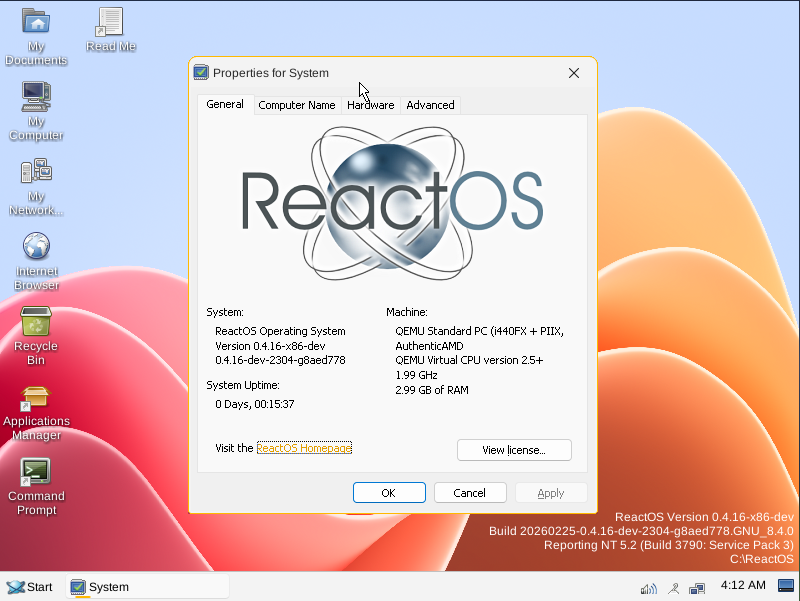800x601 pixels.
Task: Click the volume tray icon
Action: point(648,589)
